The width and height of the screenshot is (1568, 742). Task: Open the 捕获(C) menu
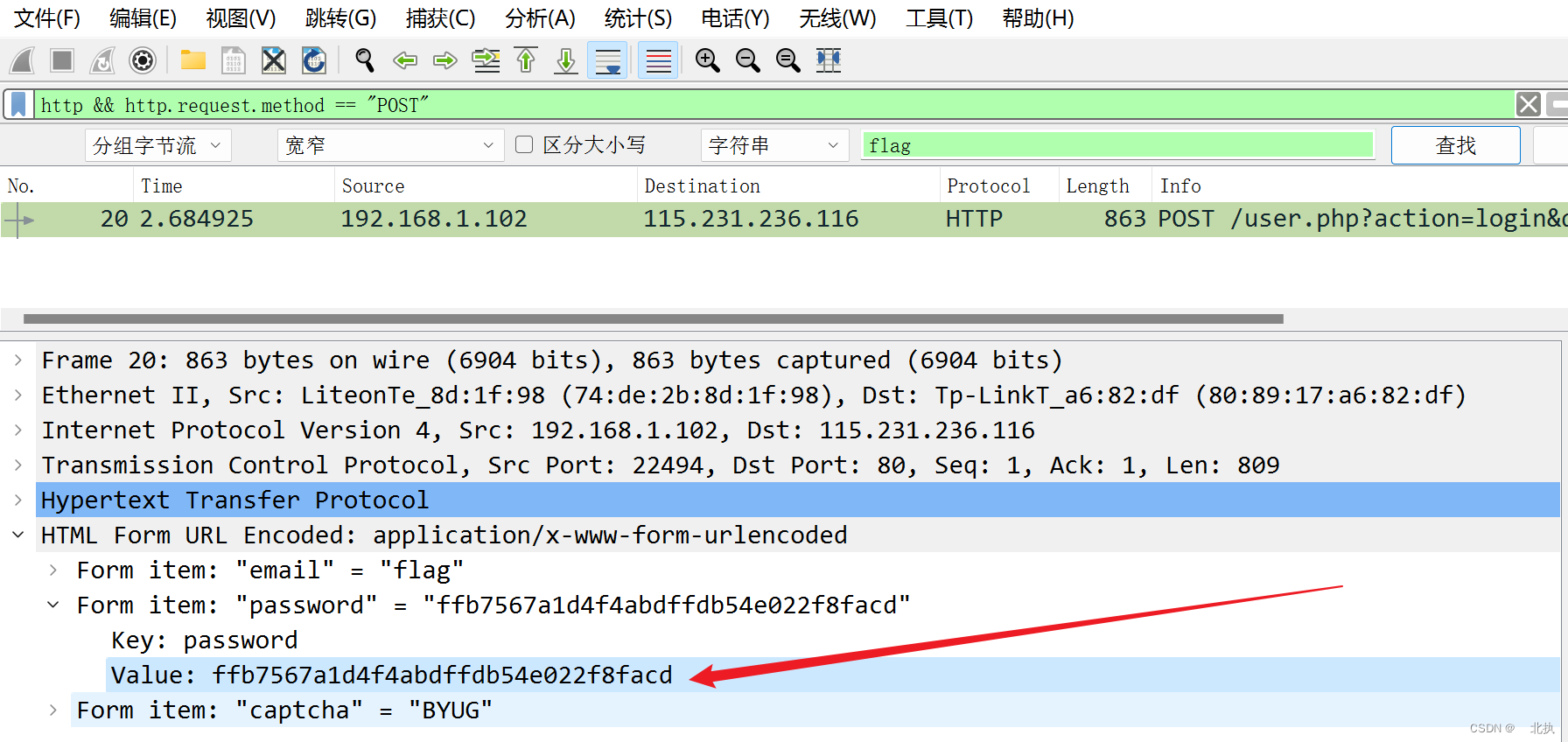coord(441,18)
